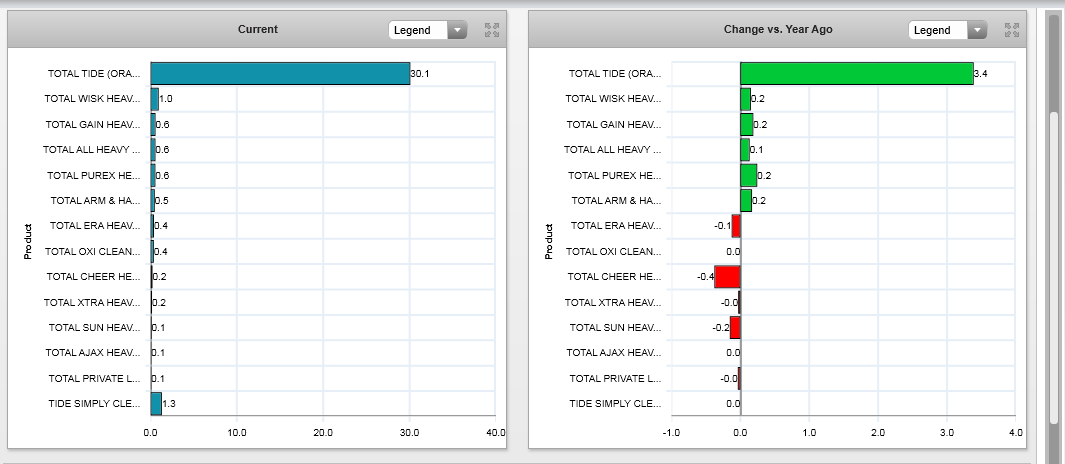Screen dimensions: 1065x464
Task: Select the green TOTAL TIDE bar showing 3.4
Action: pos(856,73)
